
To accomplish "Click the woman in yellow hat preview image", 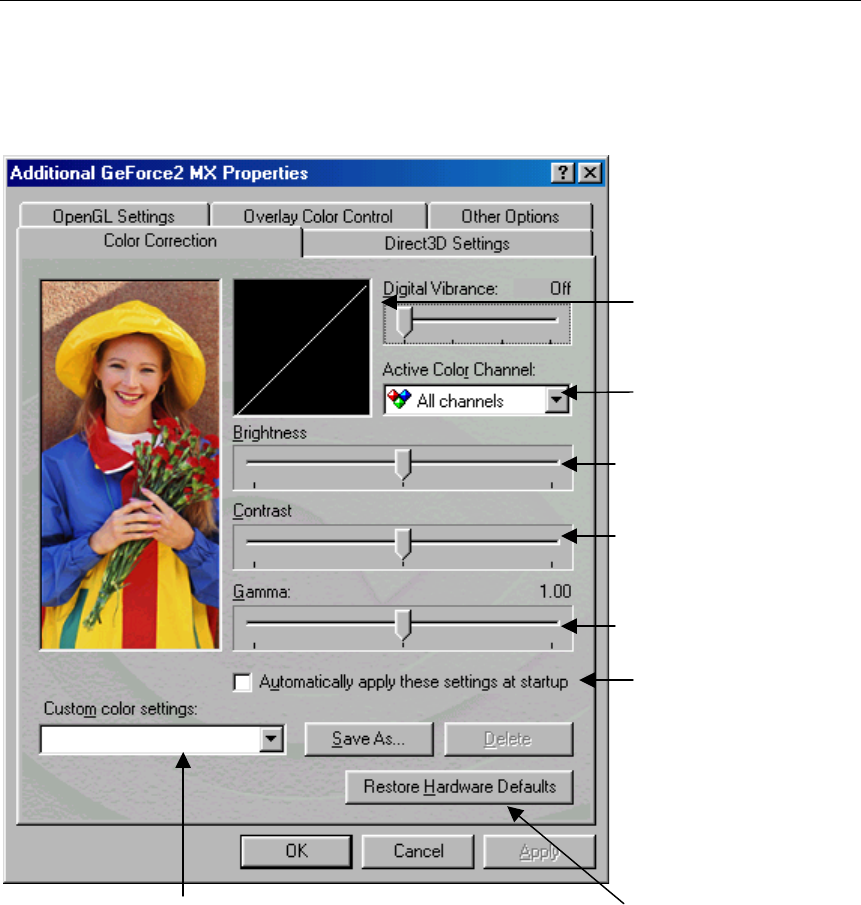I will 130,465.
